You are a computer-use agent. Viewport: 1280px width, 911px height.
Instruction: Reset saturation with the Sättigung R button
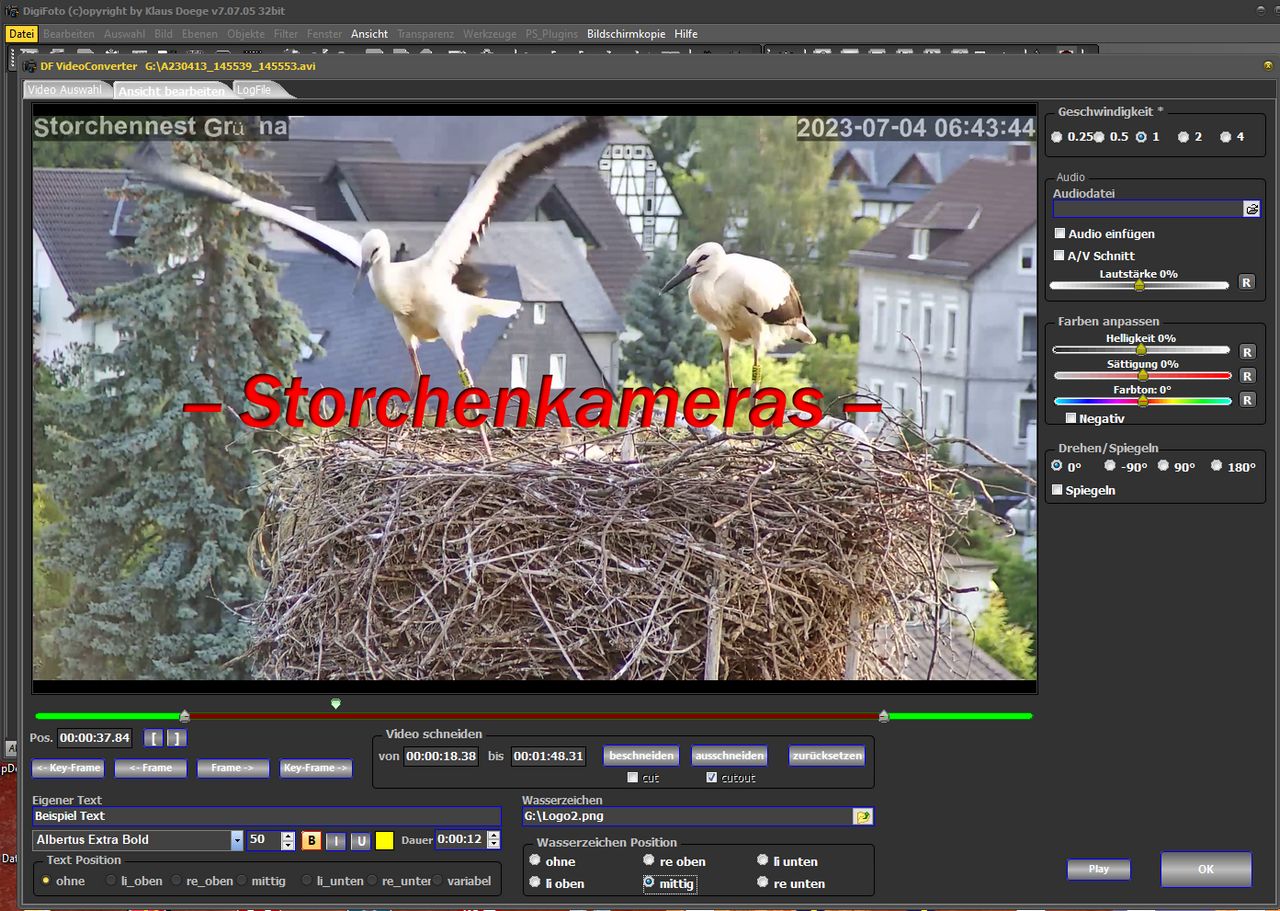(1247, 376)
